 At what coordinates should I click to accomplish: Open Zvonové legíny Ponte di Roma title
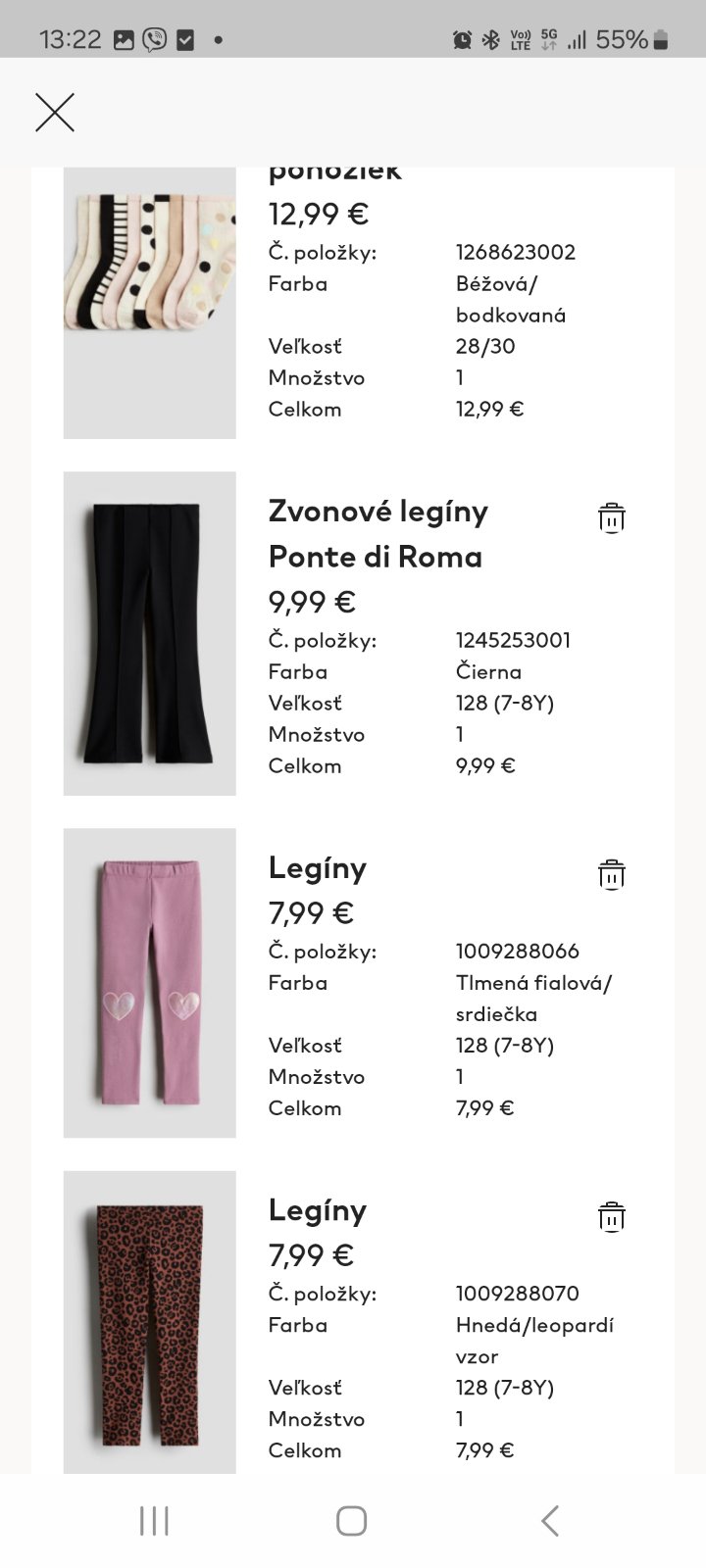click(x=378, y=534)
